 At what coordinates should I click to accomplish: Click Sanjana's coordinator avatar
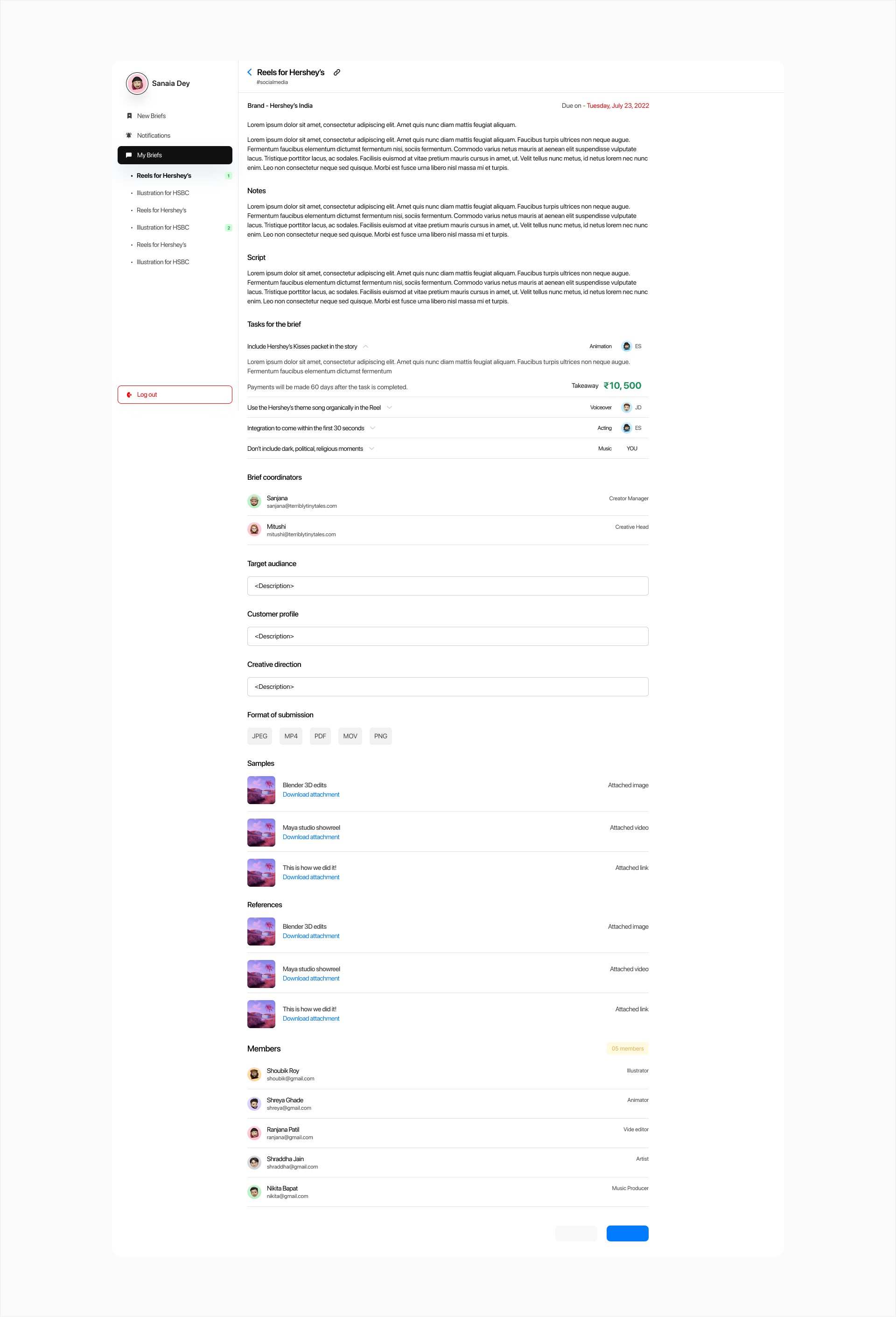pyautogui.click(x=254, y=502)
